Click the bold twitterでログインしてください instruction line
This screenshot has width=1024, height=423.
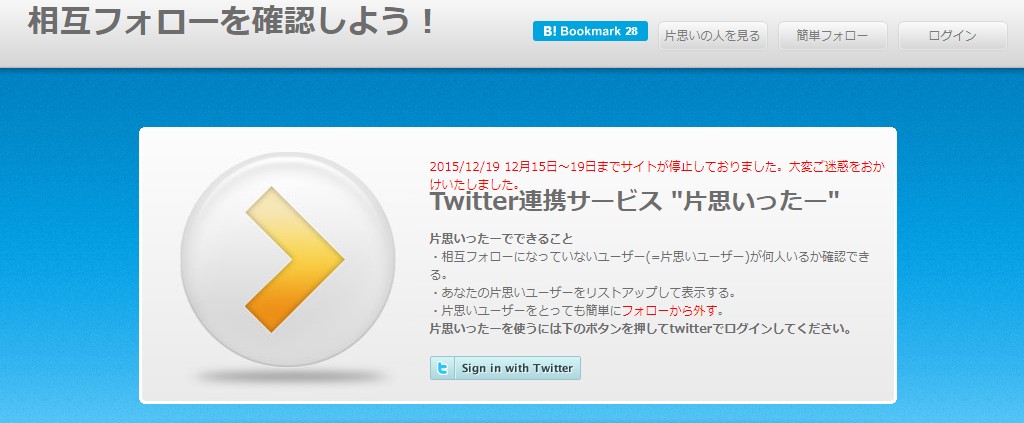(x=641, y=329)
